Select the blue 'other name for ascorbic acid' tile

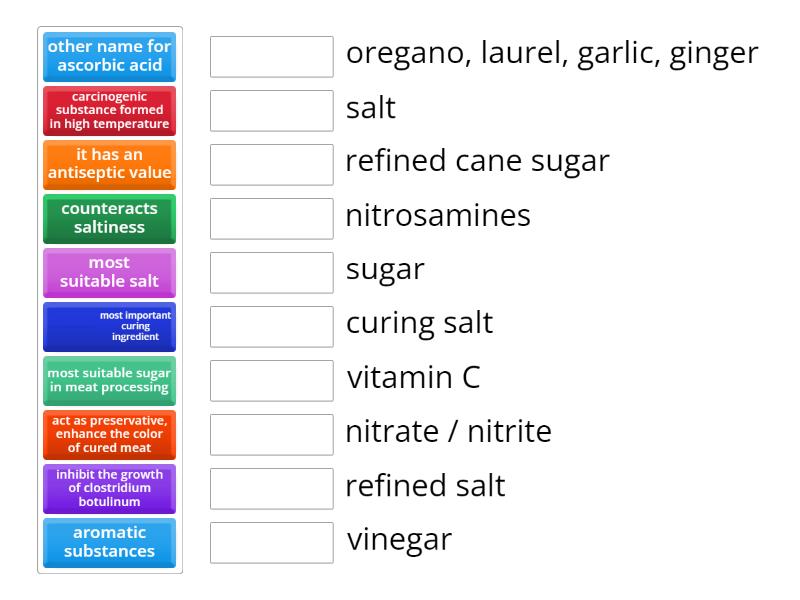pos(109,57)
